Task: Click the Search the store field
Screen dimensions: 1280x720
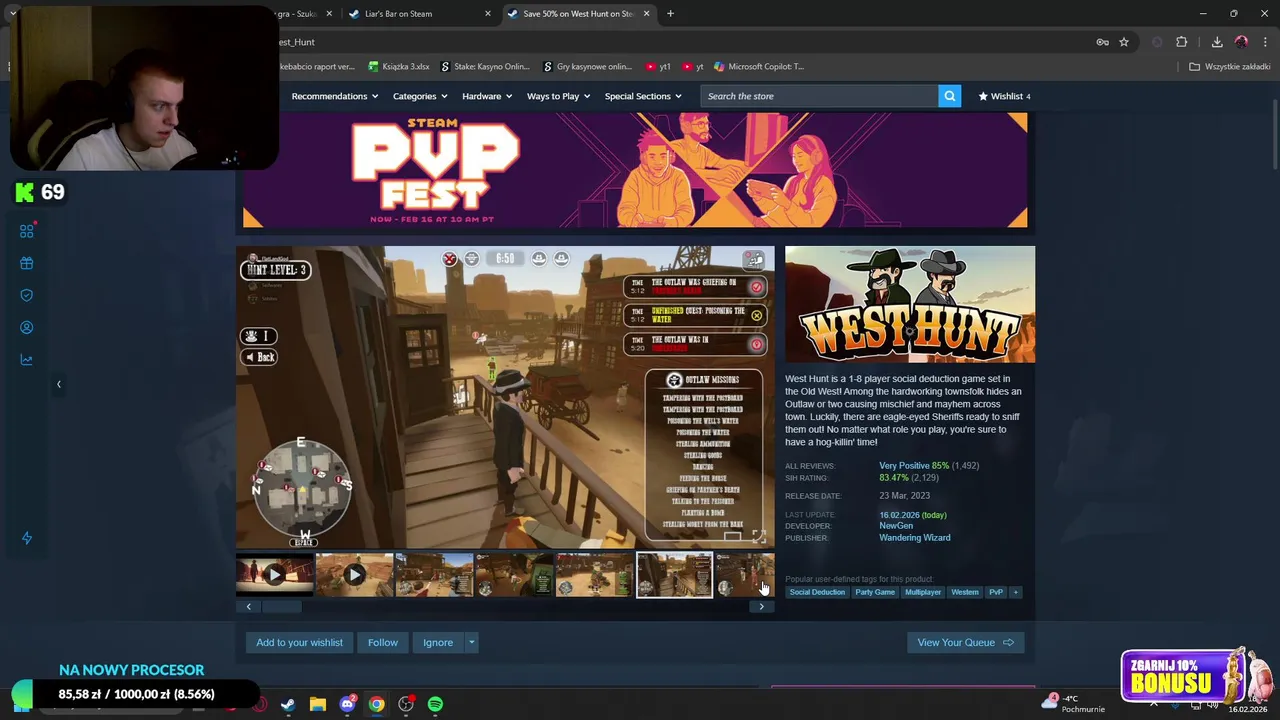Action: point(819,96)
